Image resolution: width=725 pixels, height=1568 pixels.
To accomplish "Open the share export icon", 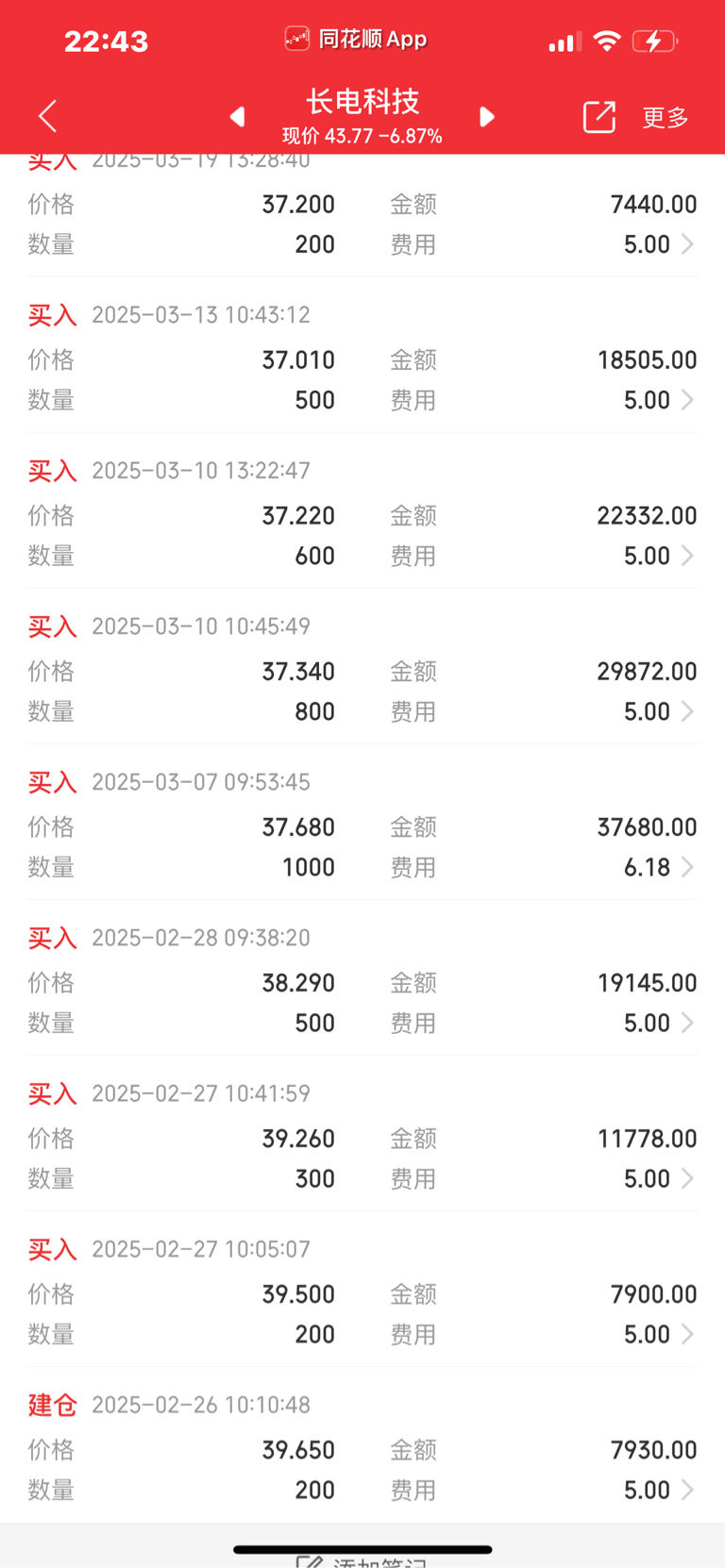I will [x=599, y=116].
